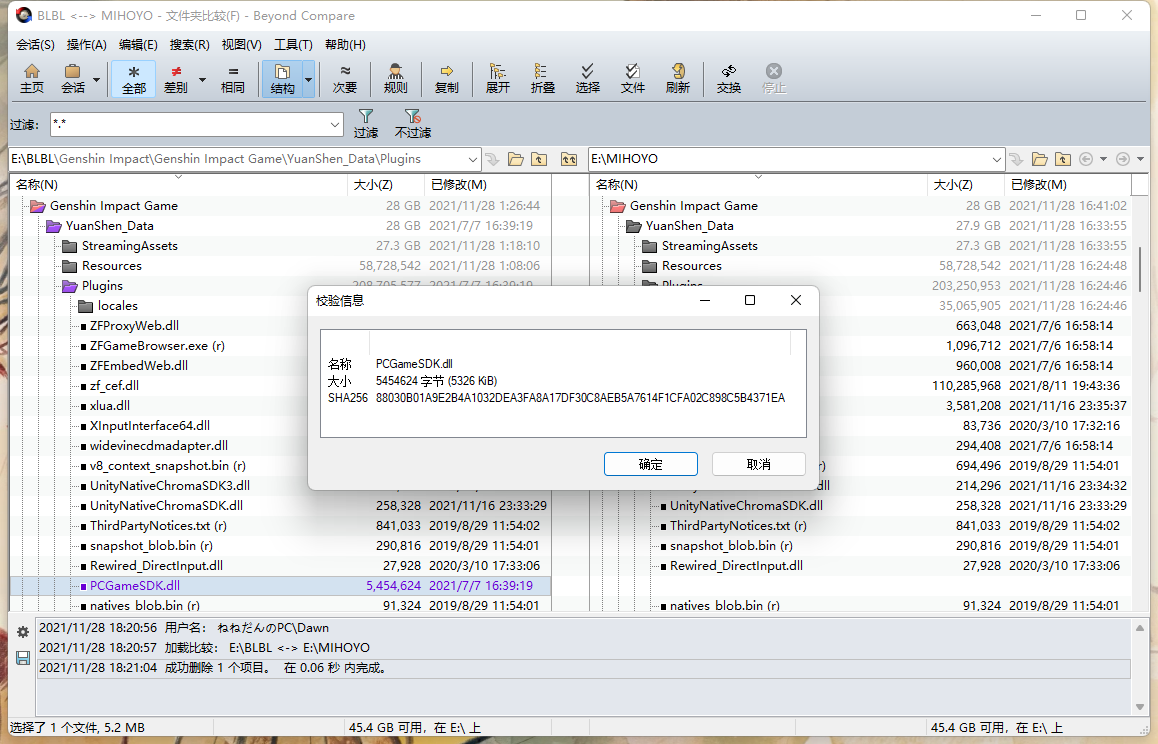Click right pane forward navigation arrow

pyautogui.click(x=1123, y=160)
